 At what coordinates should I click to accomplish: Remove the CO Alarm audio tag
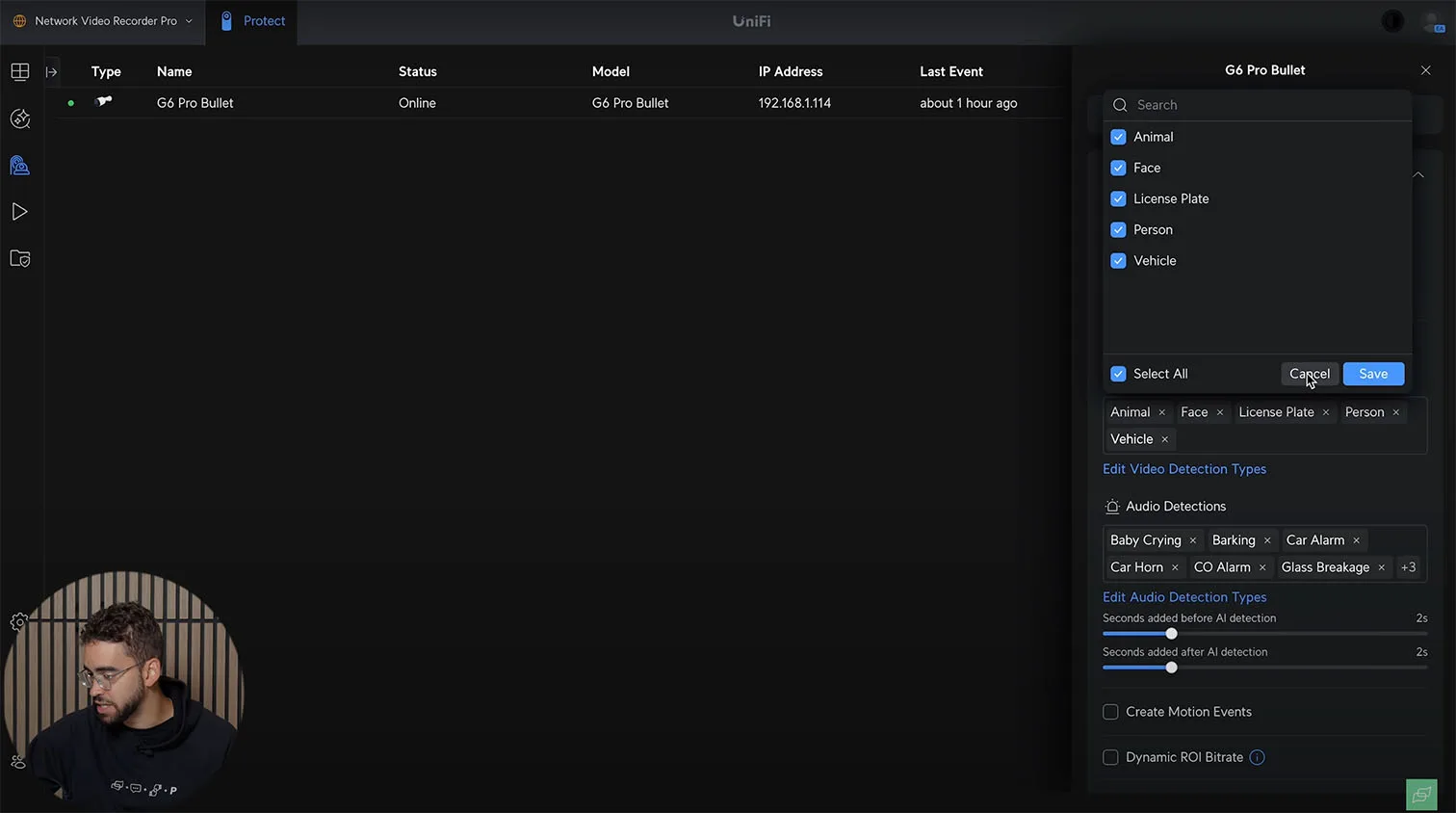pos(1262,567)
